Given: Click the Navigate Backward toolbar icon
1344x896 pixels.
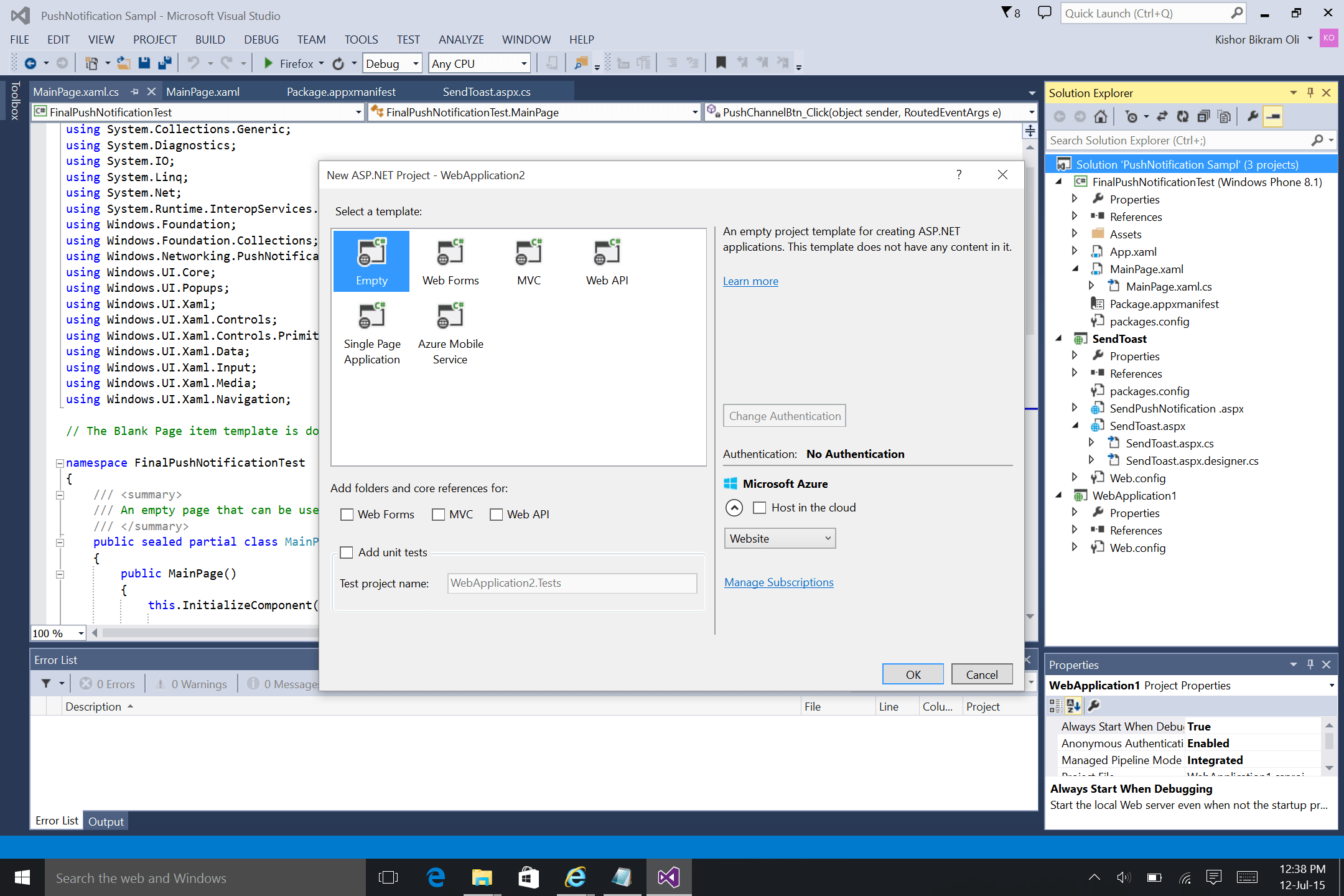Looking at the screenshot, I should [x=30, y=63].
